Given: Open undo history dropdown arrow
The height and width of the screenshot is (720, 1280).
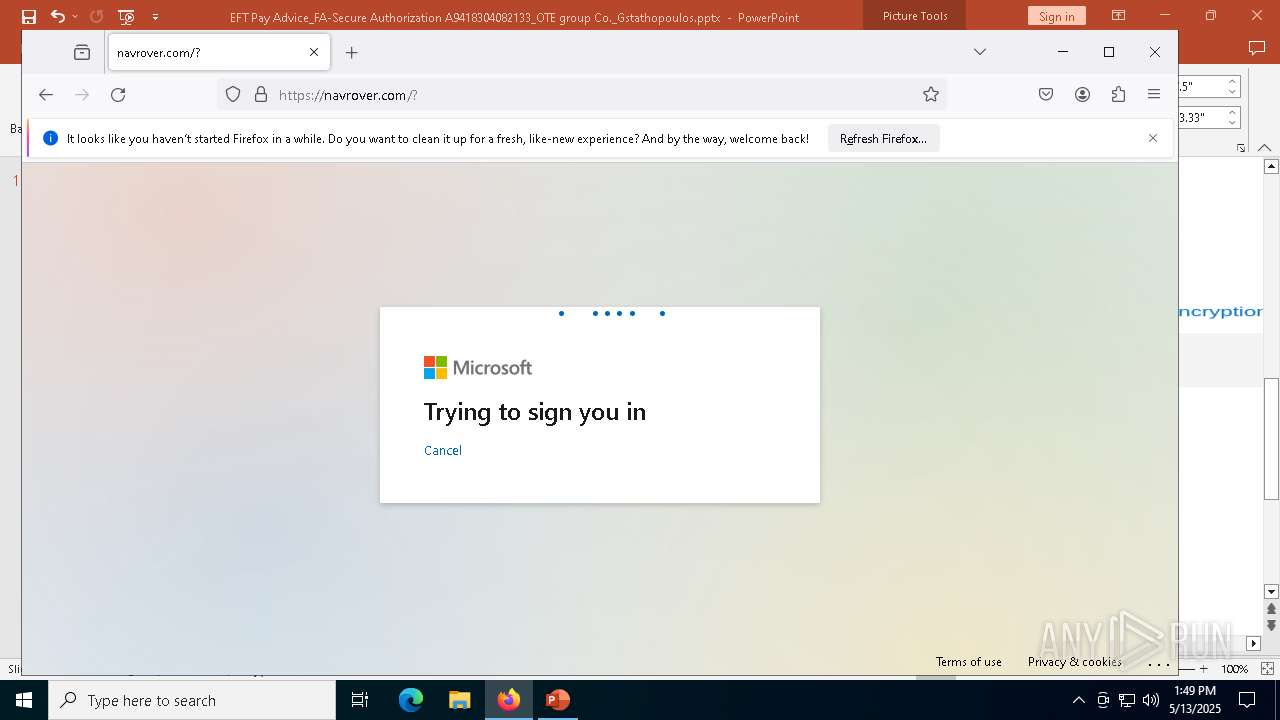Looking at the screenshot, I should point(75,17).
